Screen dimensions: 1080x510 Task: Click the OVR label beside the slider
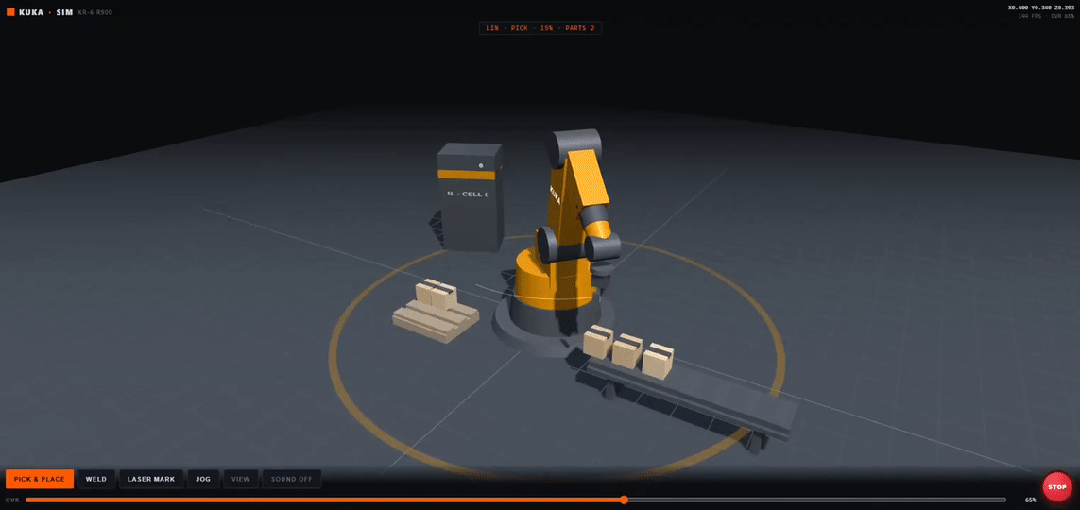coord(12,500)
